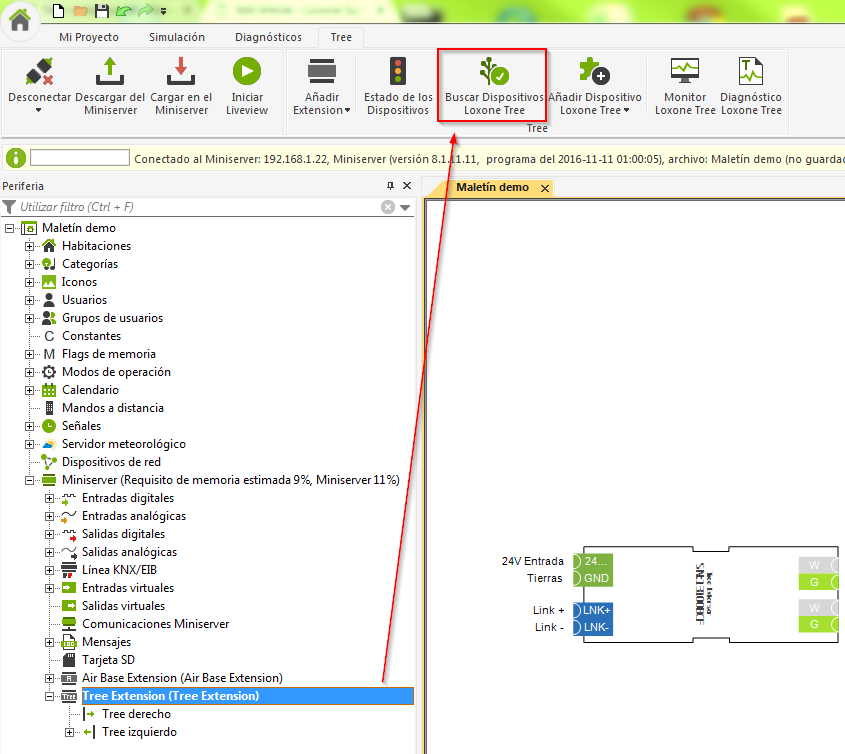
Task: Expand the Habitaciones tree node
Action: tap(30, 246)
